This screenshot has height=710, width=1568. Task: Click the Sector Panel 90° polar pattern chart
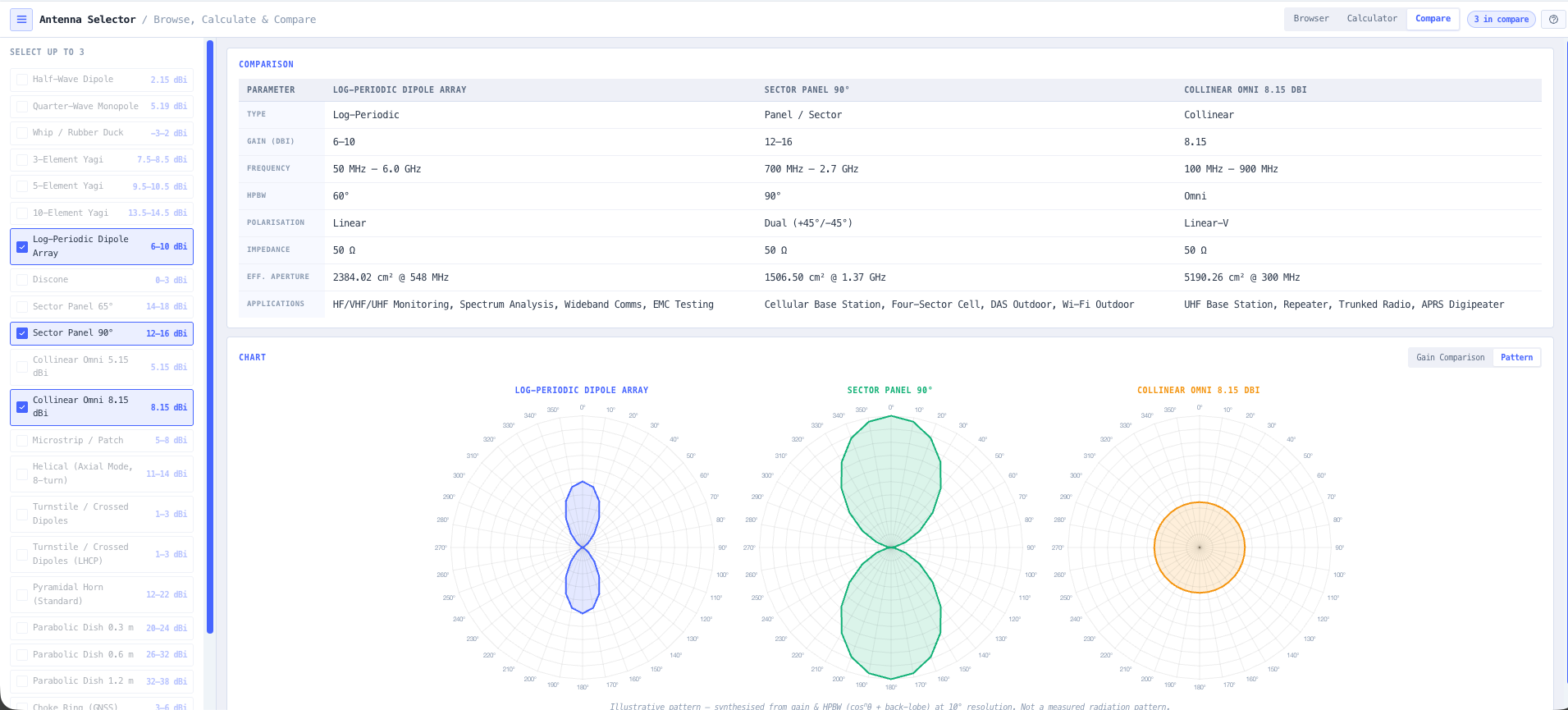click(x=891, y=547)
